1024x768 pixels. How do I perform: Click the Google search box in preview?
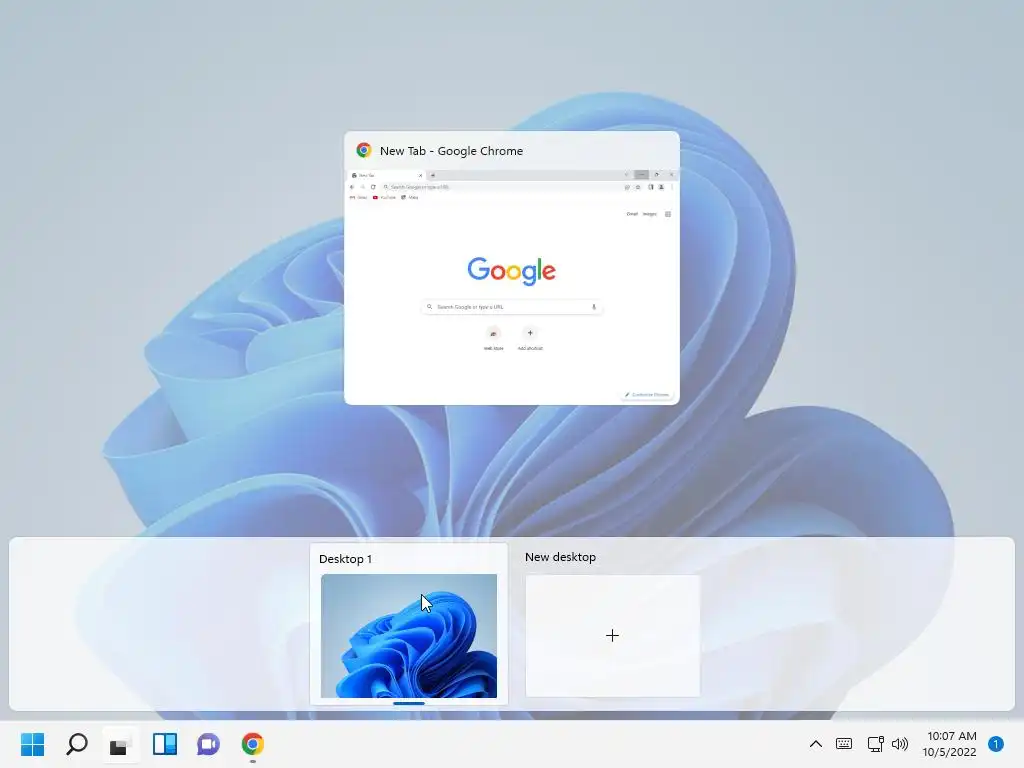511,306
